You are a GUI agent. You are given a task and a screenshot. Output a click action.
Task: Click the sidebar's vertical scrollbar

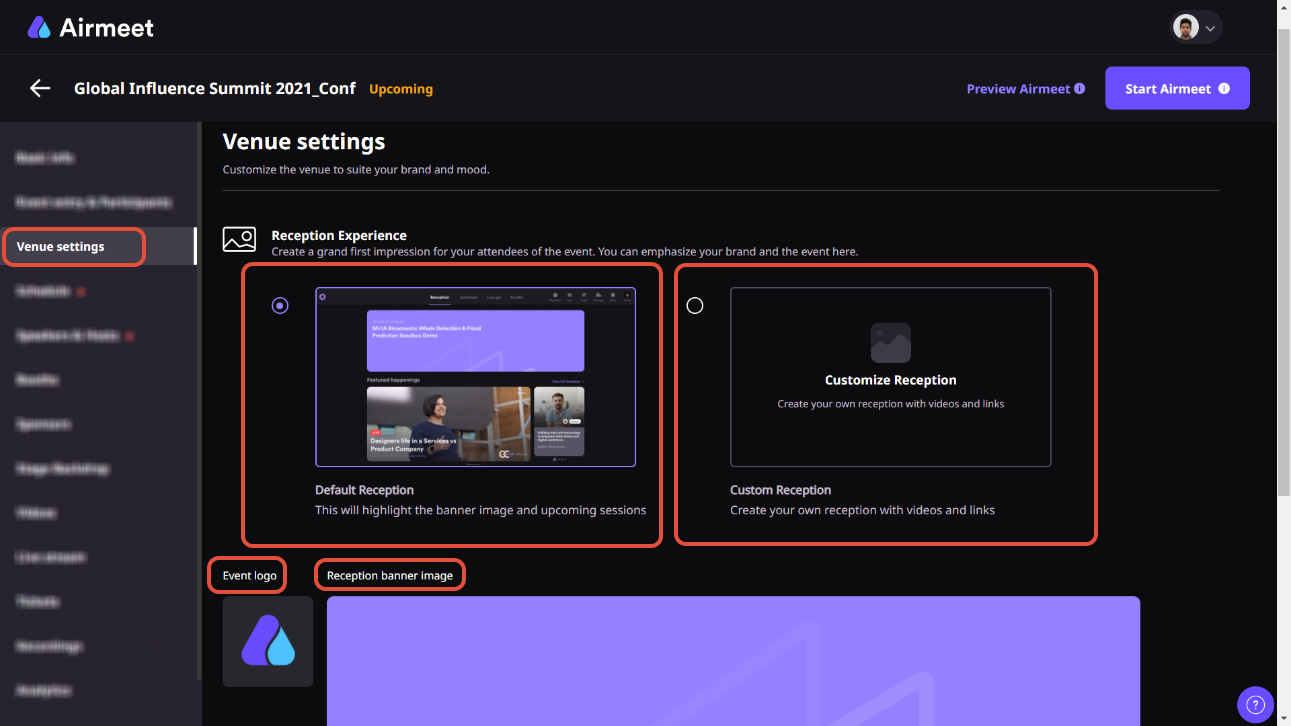pos(199,400)
